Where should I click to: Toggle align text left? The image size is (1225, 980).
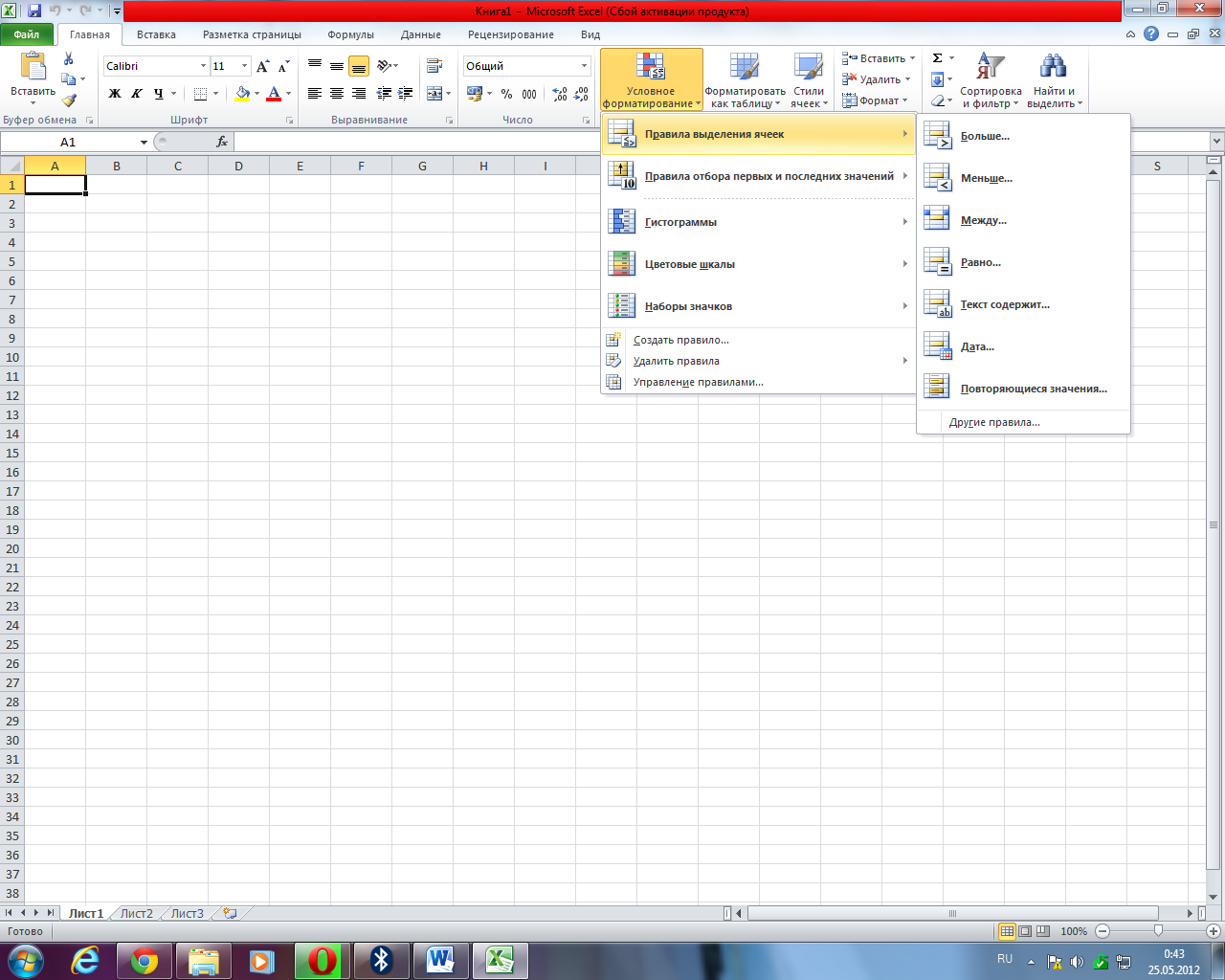point(315,94)
